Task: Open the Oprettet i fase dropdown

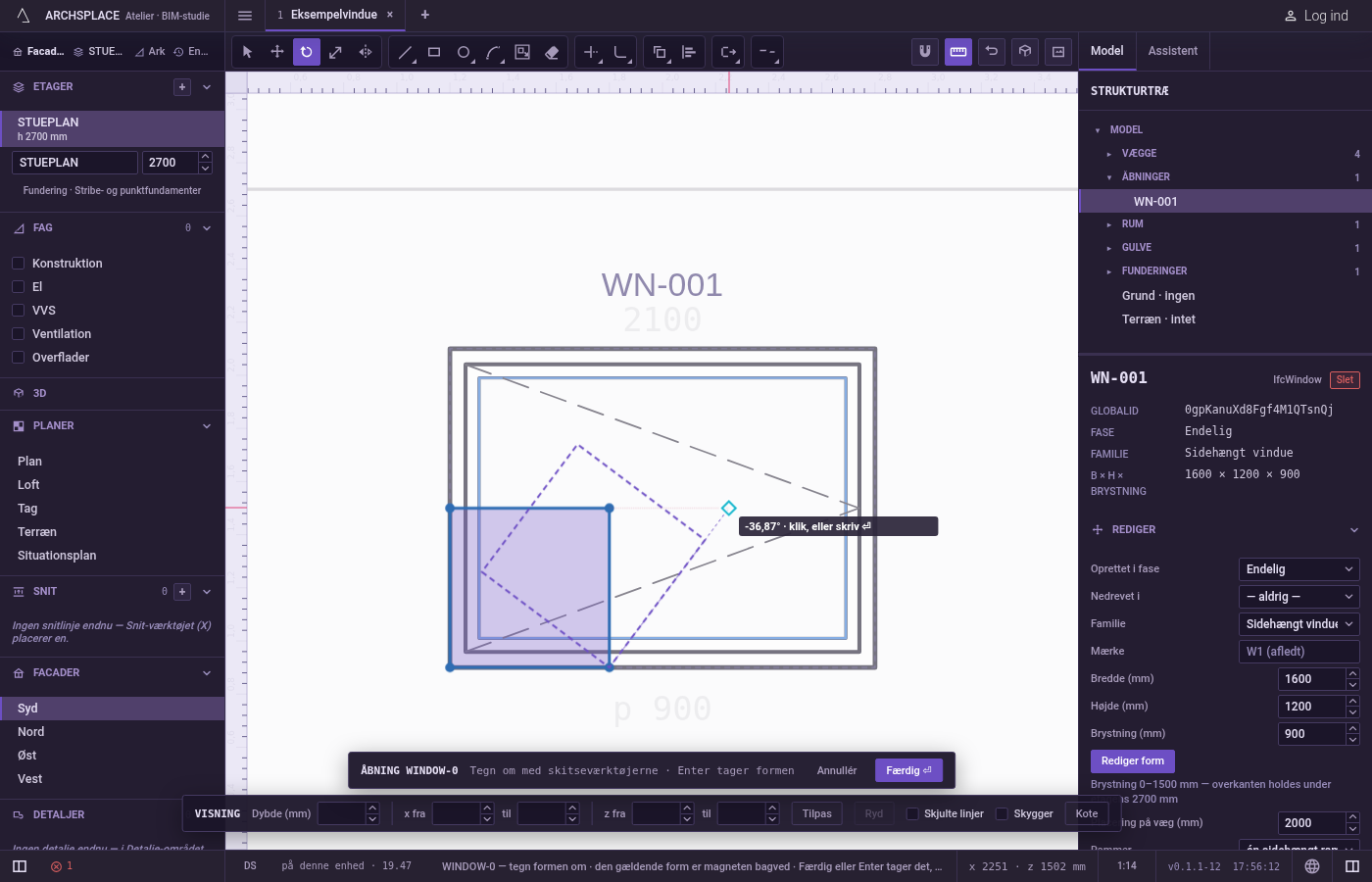Action: 1299,569
